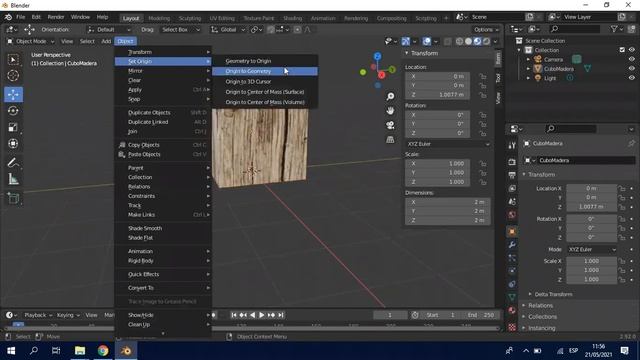Uncheck the Collection exclude checkbox
The width and height of the screenshot is (640, 360).
tap(622, 50)
